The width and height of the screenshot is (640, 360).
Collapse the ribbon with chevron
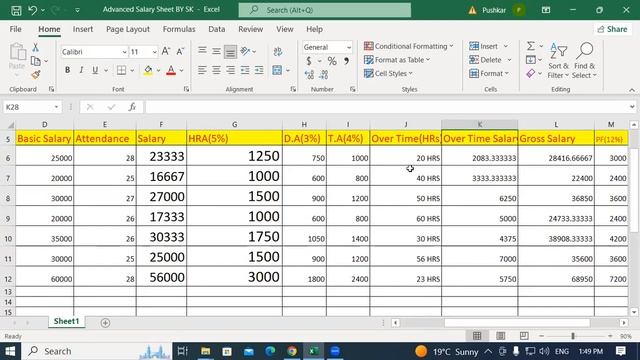pyautogui.click(x=632, y=90)
